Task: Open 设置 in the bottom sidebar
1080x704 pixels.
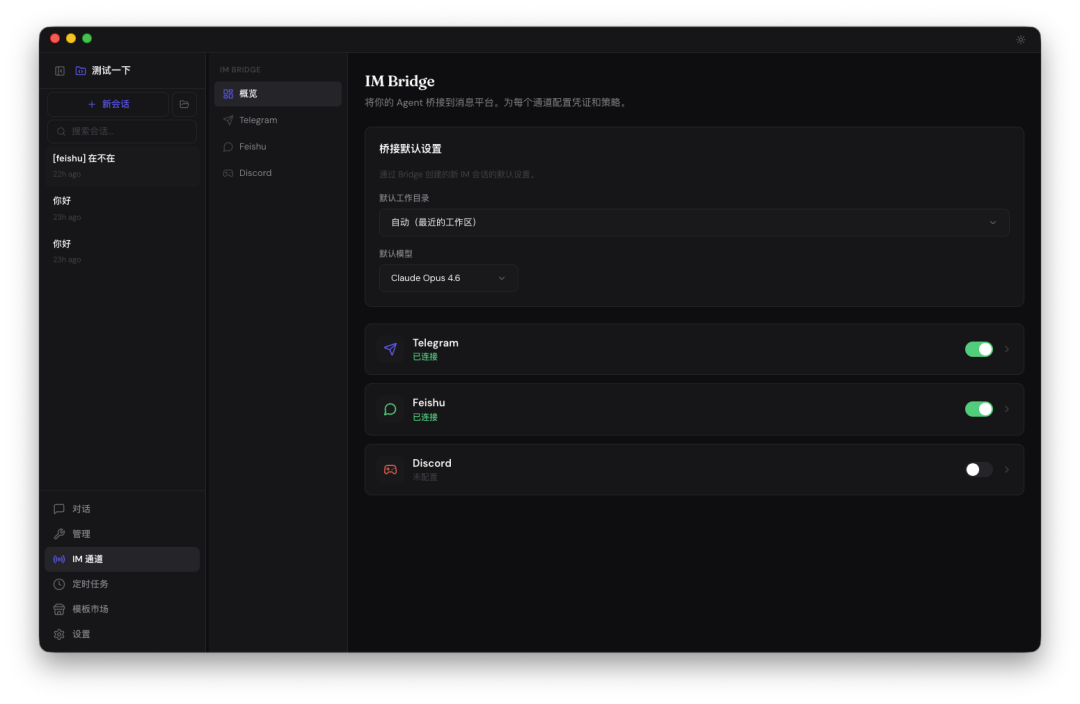Action: point(80,634)
